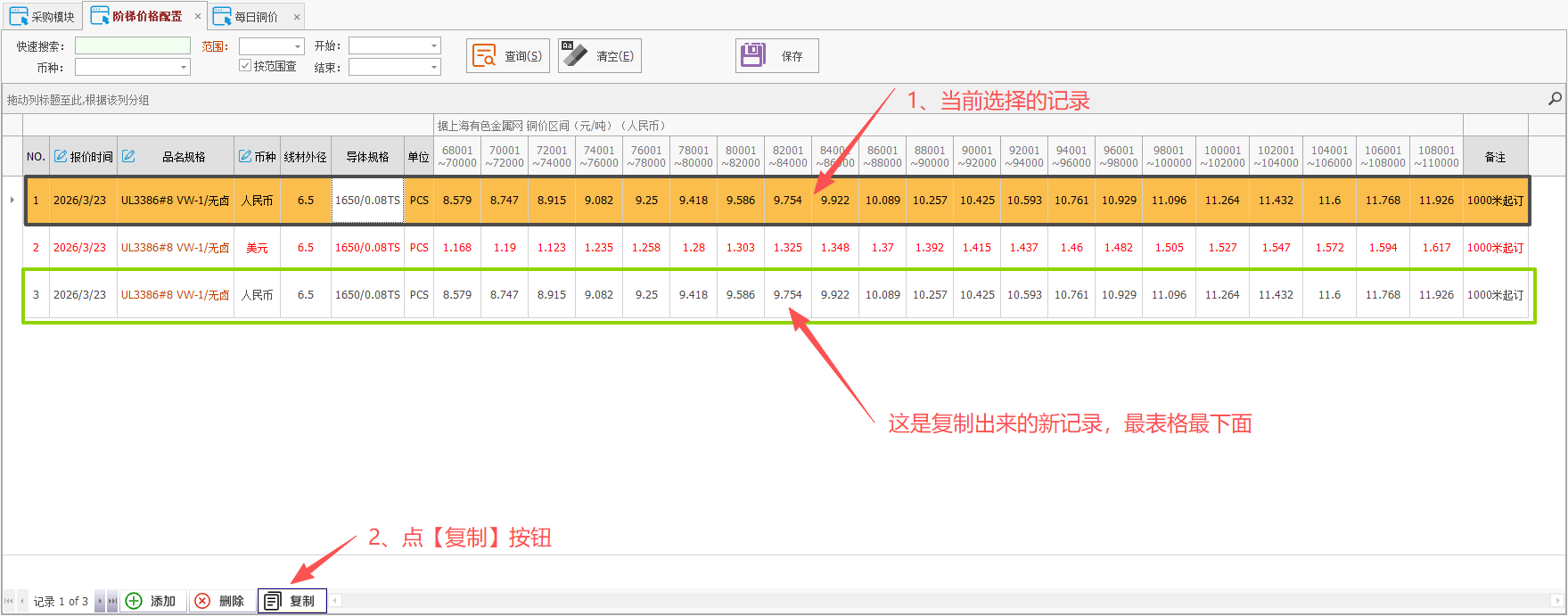Click the 6.5 outer diameter cell in row 2
The width and height of the screenshot is (1568, 616).
coord(306,248)
